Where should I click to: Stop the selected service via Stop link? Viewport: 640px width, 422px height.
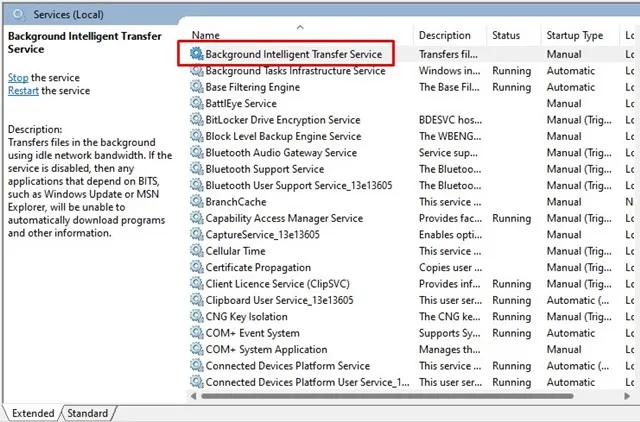click(x=18, y=78)
